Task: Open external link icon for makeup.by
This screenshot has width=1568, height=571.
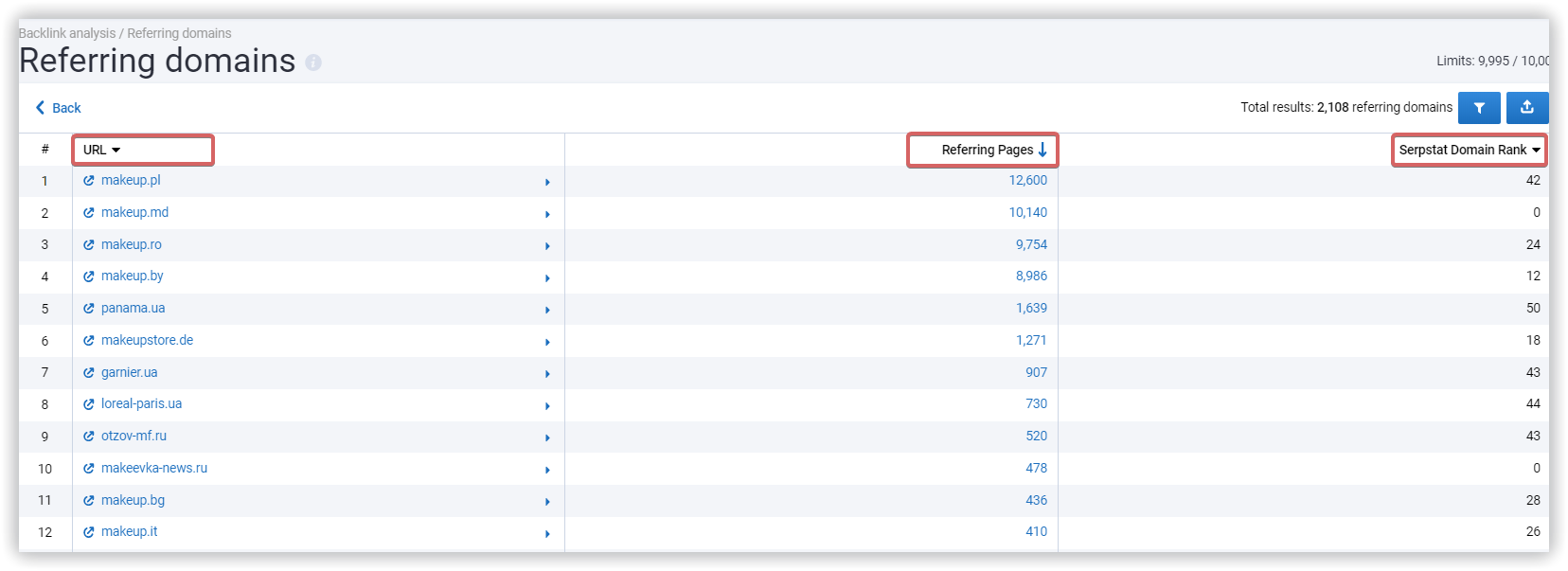Action: pos(89,277)
